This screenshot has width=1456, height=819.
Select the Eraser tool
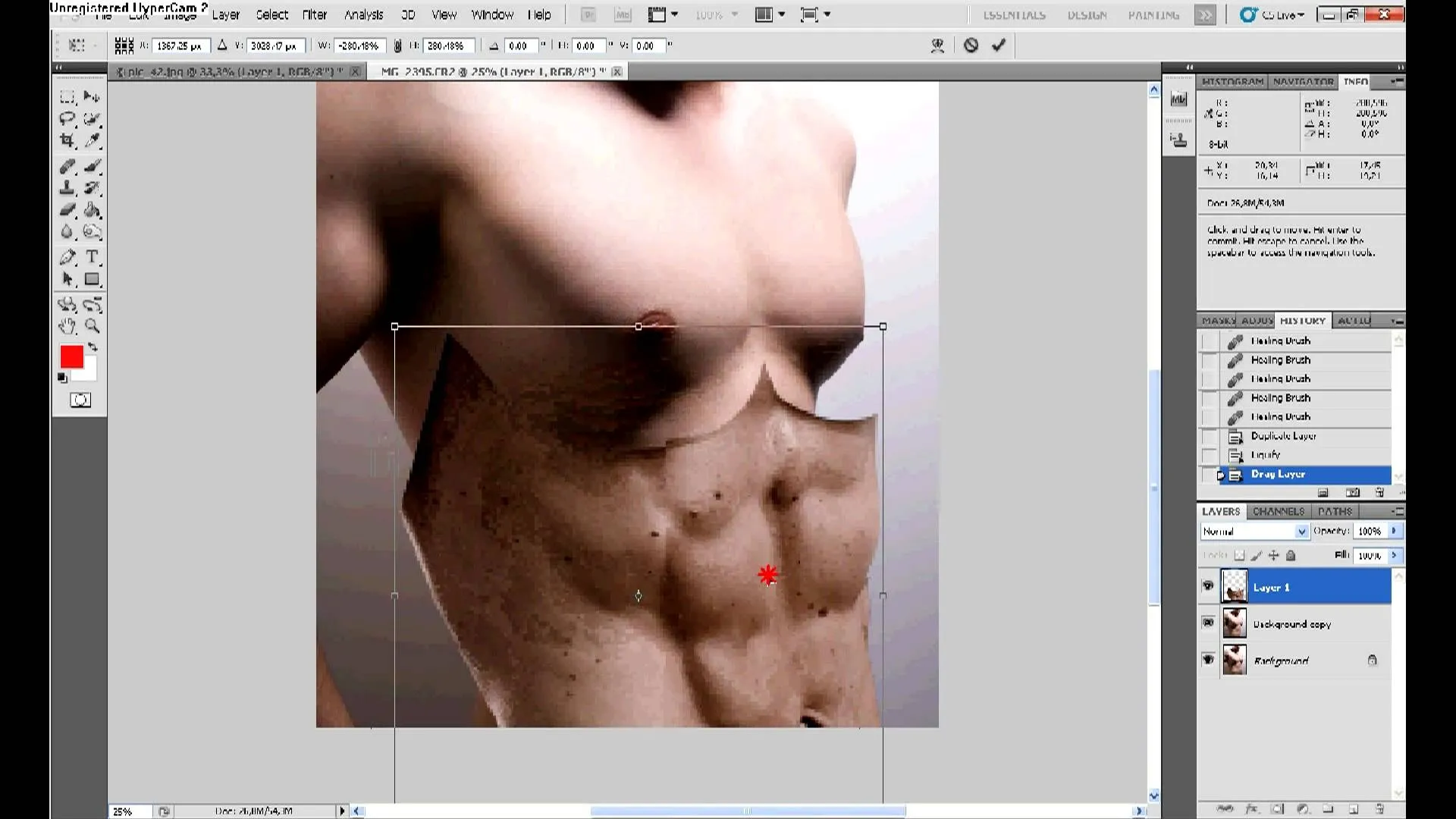pos(67,210)
